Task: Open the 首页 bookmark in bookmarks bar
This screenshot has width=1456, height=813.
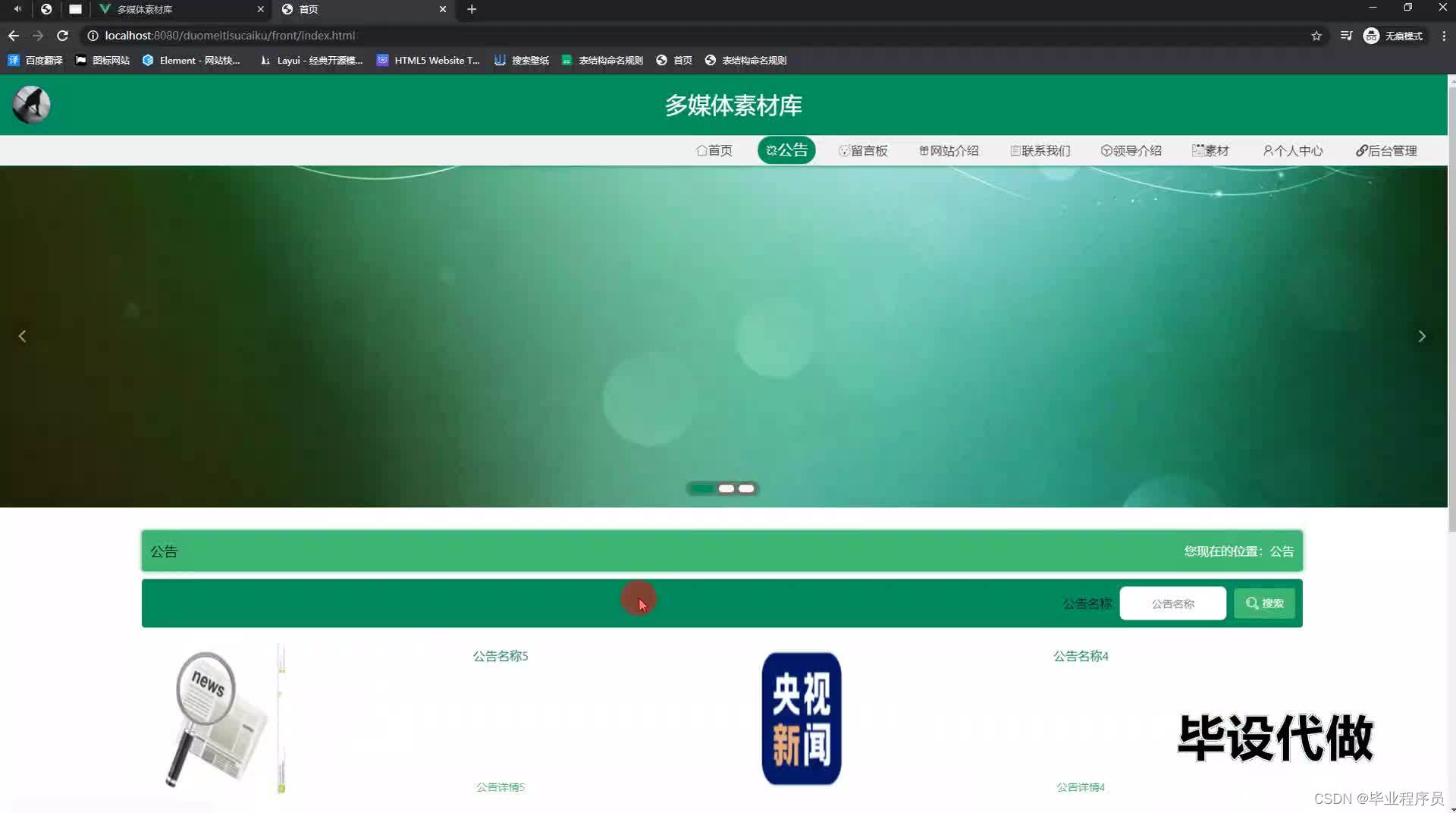Action: [674, 60]
